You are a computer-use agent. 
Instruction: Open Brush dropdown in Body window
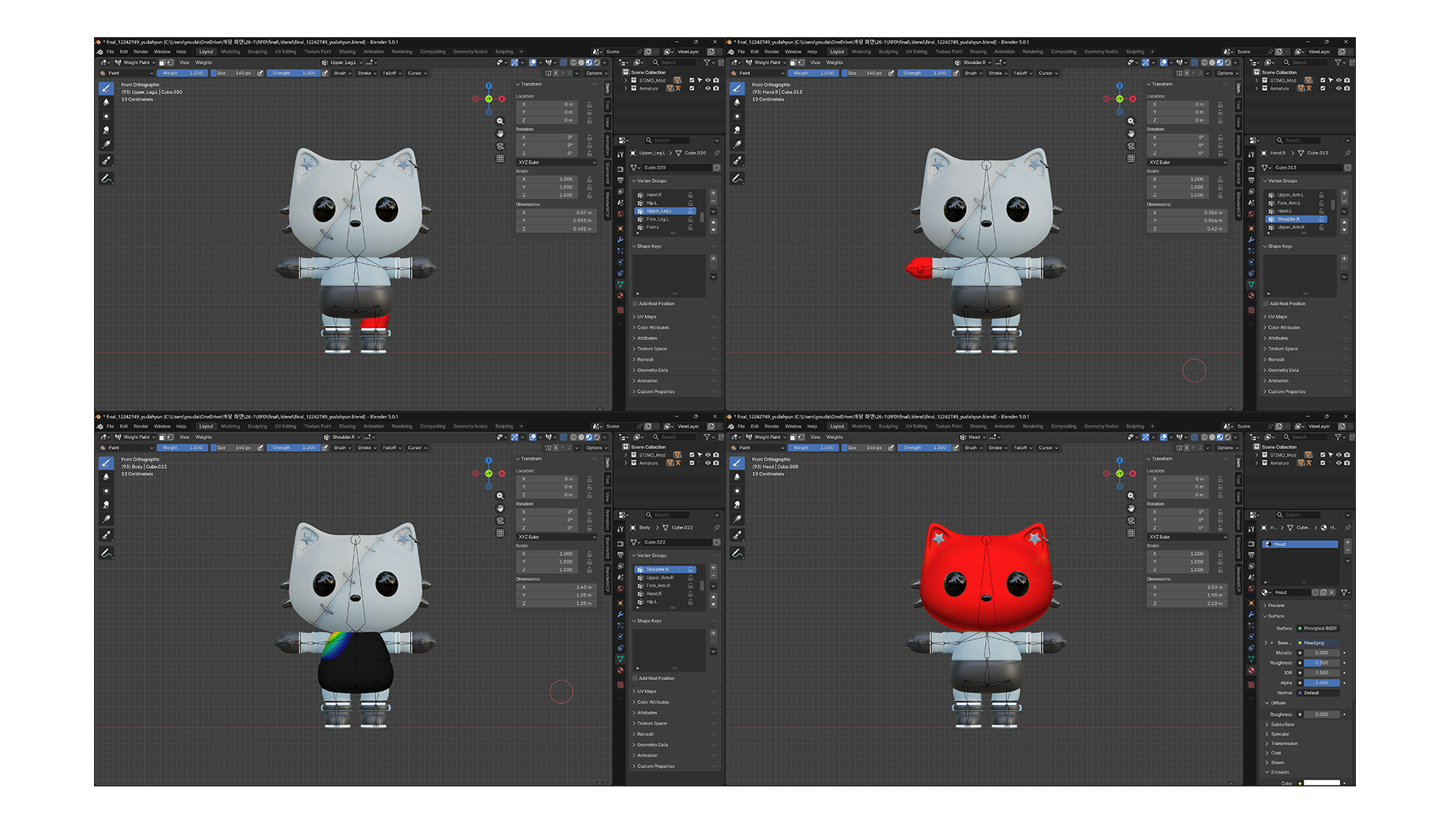point(342,447)
